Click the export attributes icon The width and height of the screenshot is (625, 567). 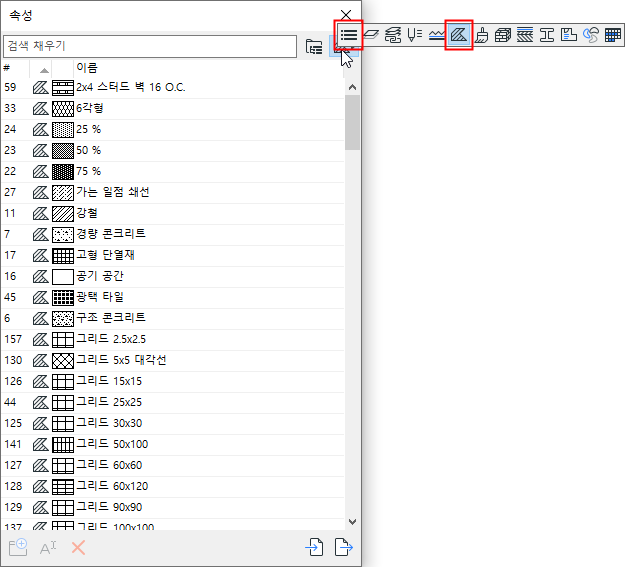(x=344, y=547)
